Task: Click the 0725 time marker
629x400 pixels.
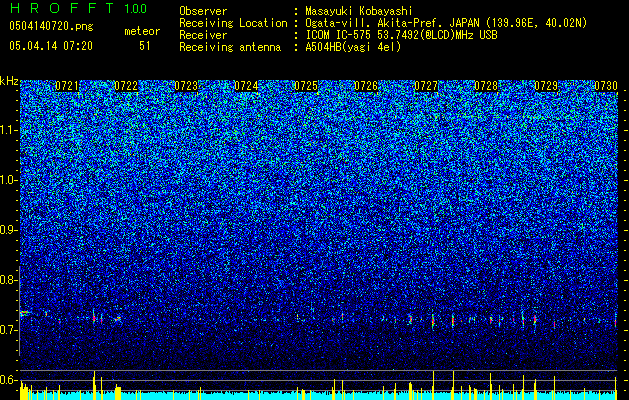Action: pos(306,86)
